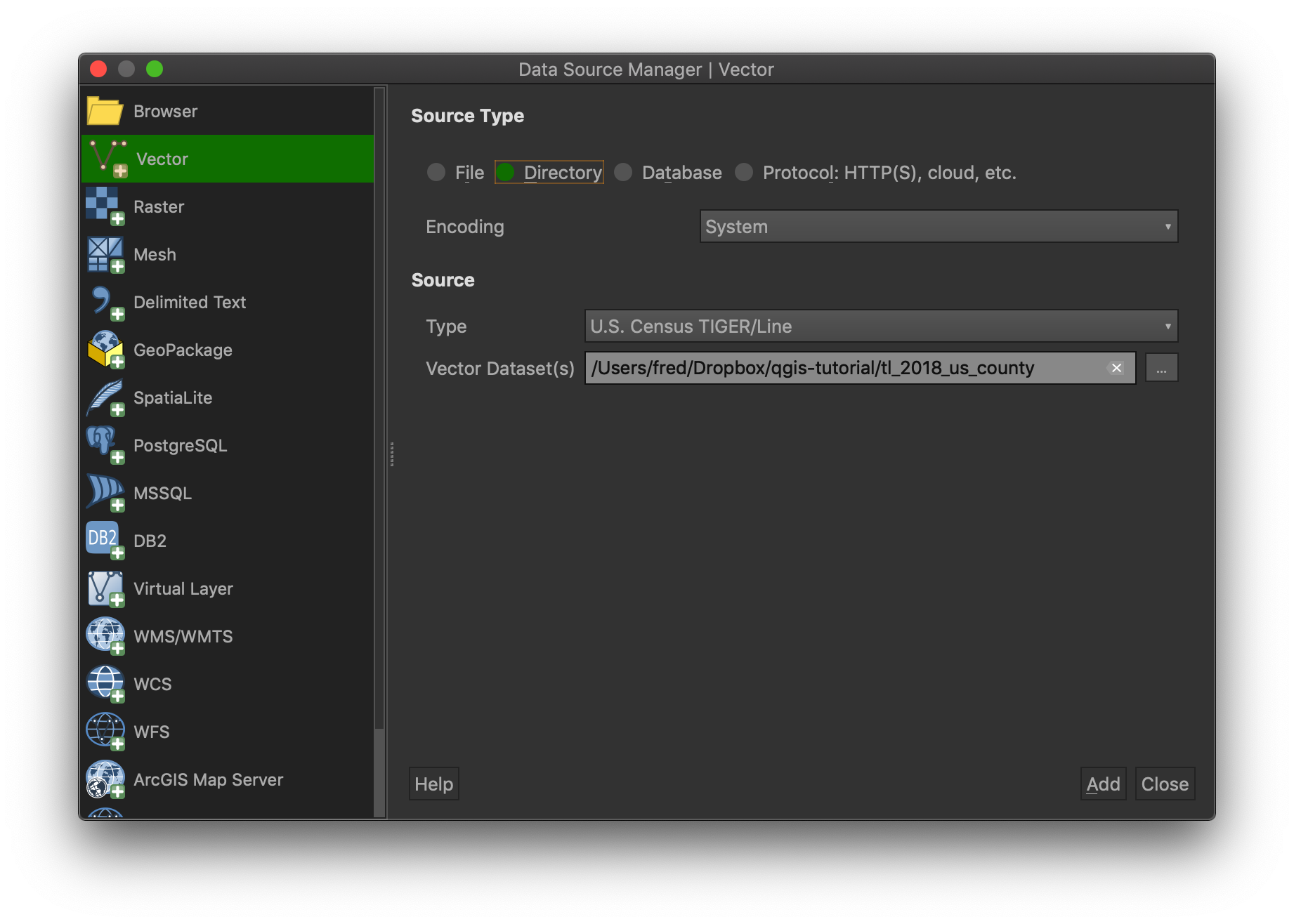
Task: Click the sidebar vertical scrollbar
Action: coord(379,409)
